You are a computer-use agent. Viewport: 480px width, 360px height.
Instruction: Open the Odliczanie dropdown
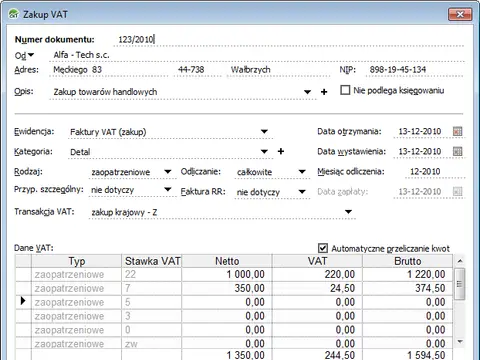click(x=302, y=172)
